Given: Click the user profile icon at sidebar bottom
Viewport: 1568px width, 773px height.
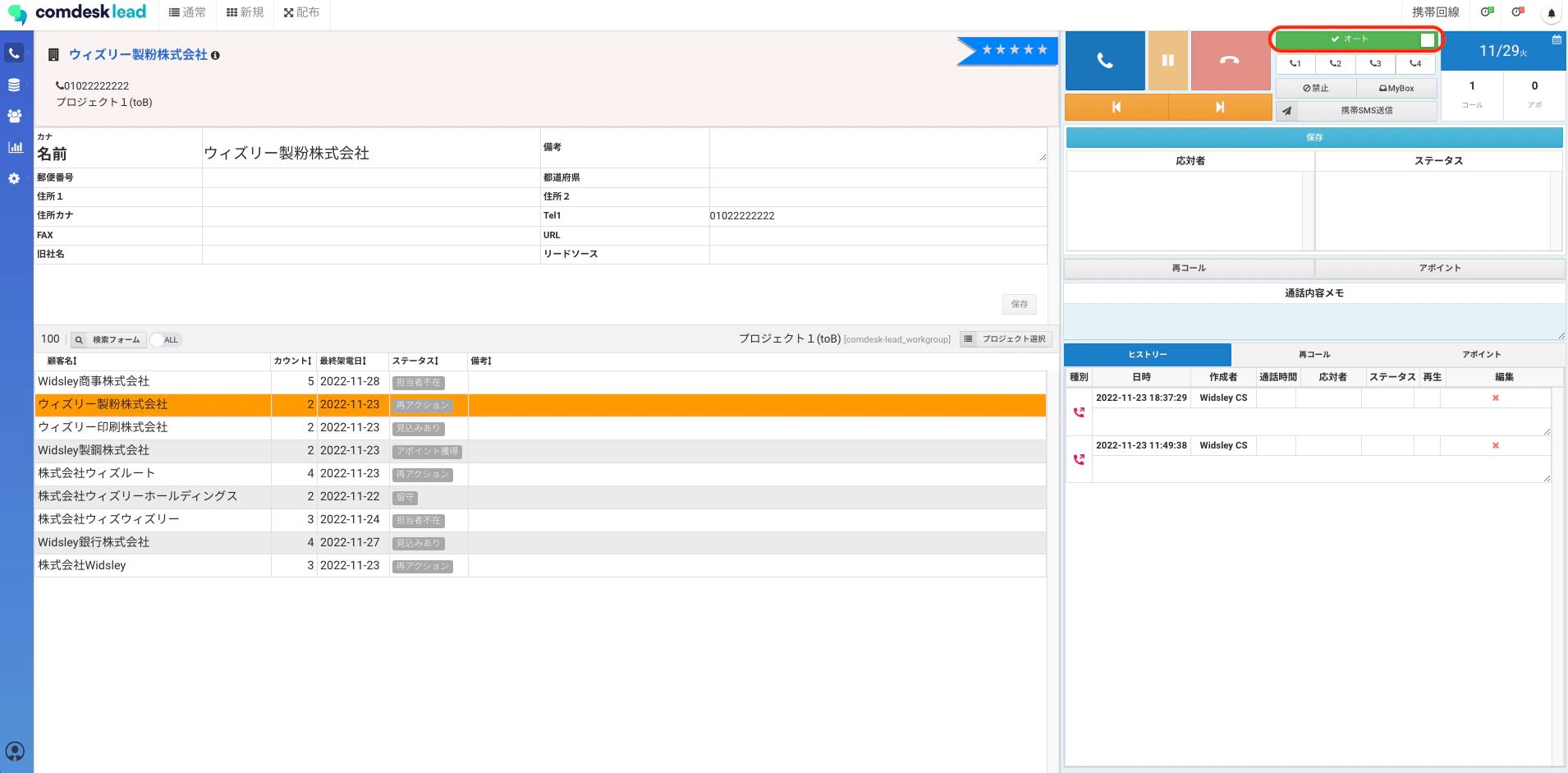Looking at the screenshot, I should tap(15, 751).
